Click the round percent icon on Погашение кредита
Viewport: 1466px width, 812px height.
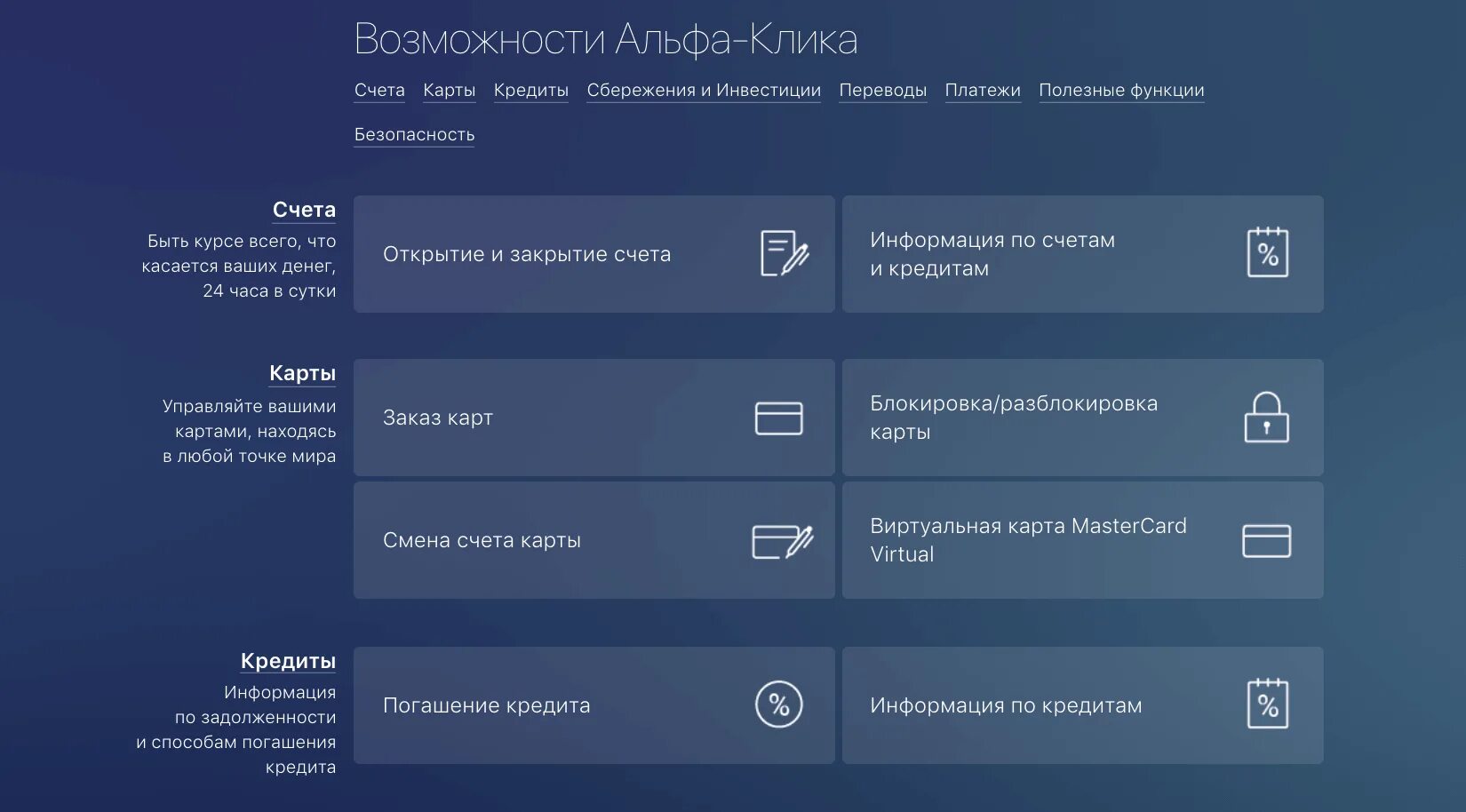pyautogui.click(x=778, y=705)
